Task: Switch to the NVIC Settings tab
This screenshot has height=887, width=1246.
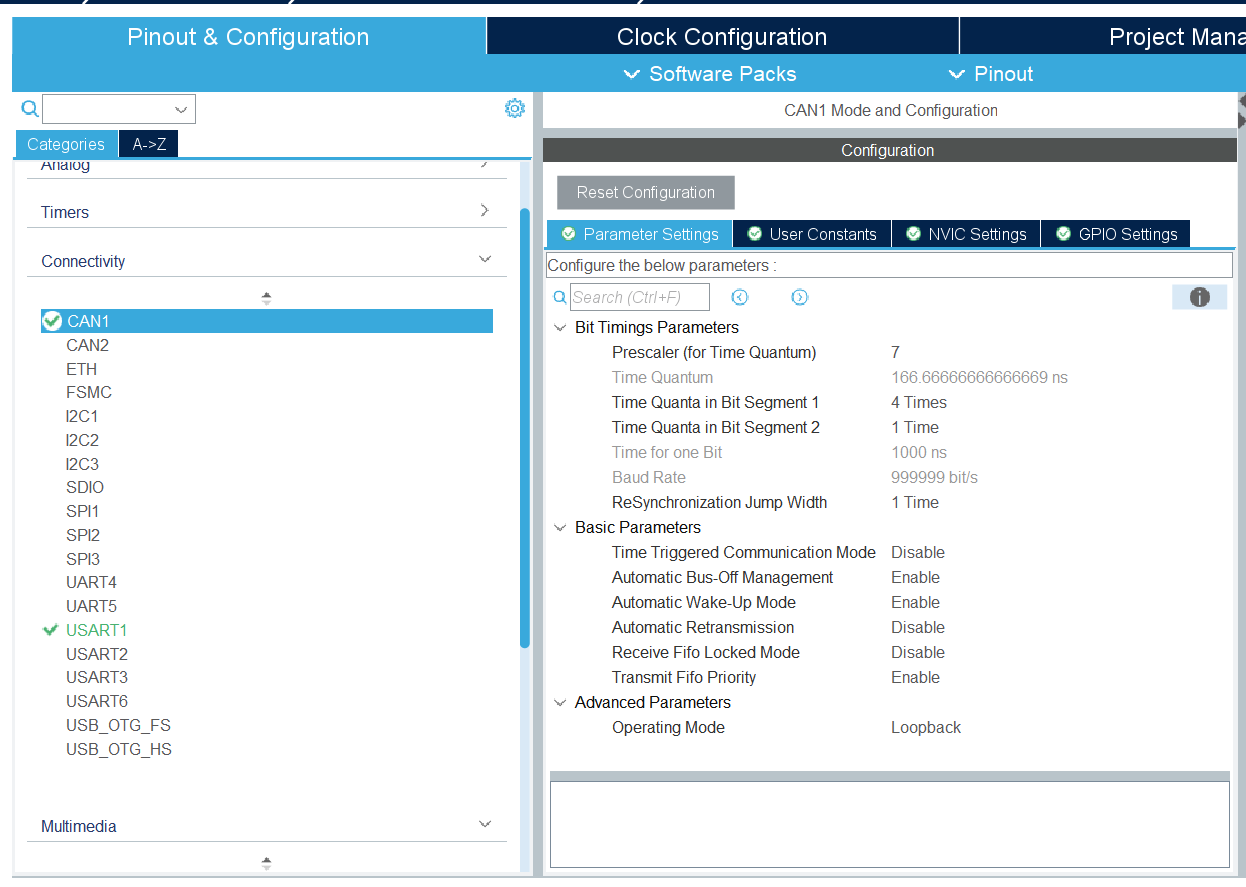Action: tap(966, 234)
